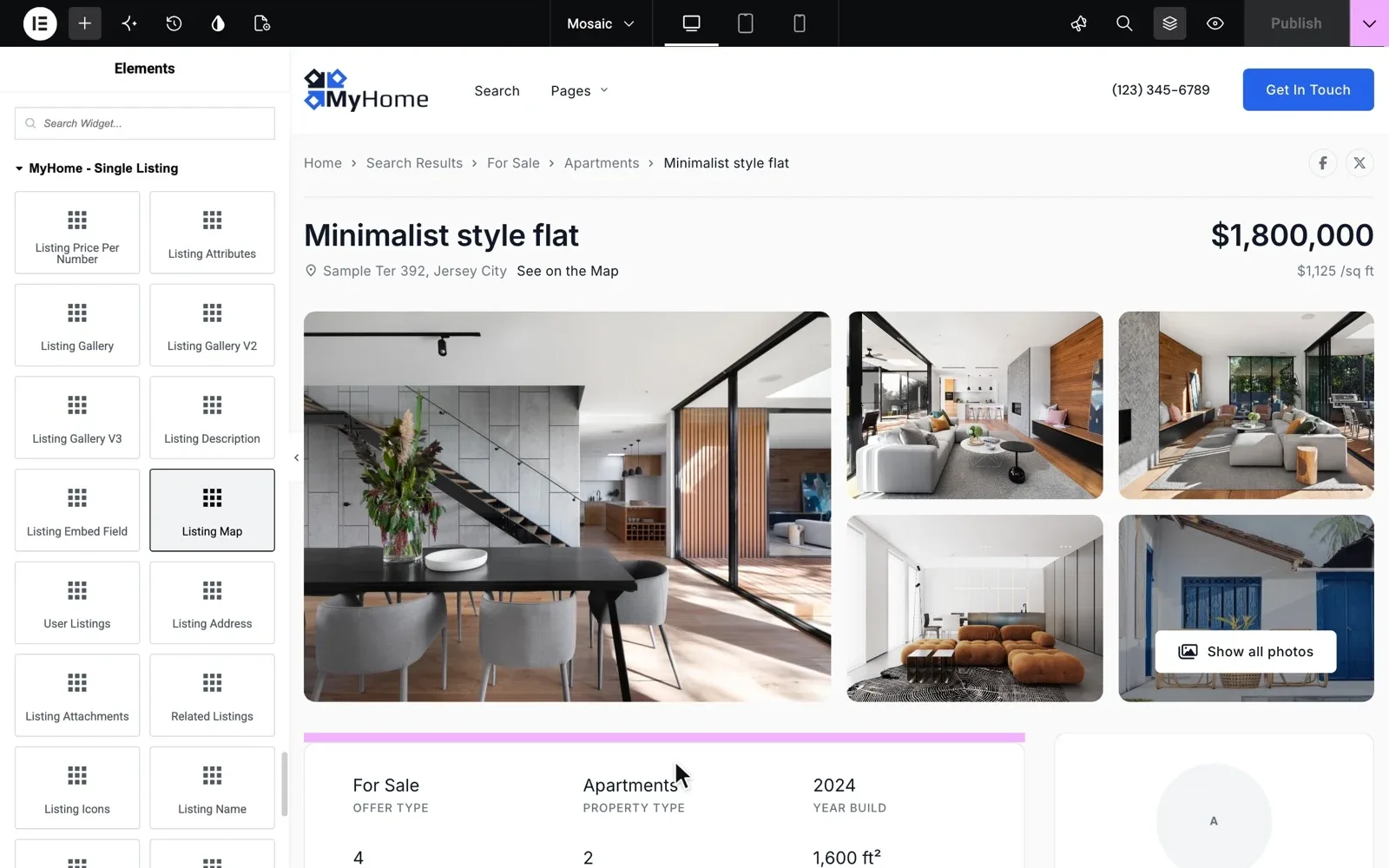
Task: Open the Elementor logo menu
Action: [x=39, y=23]
